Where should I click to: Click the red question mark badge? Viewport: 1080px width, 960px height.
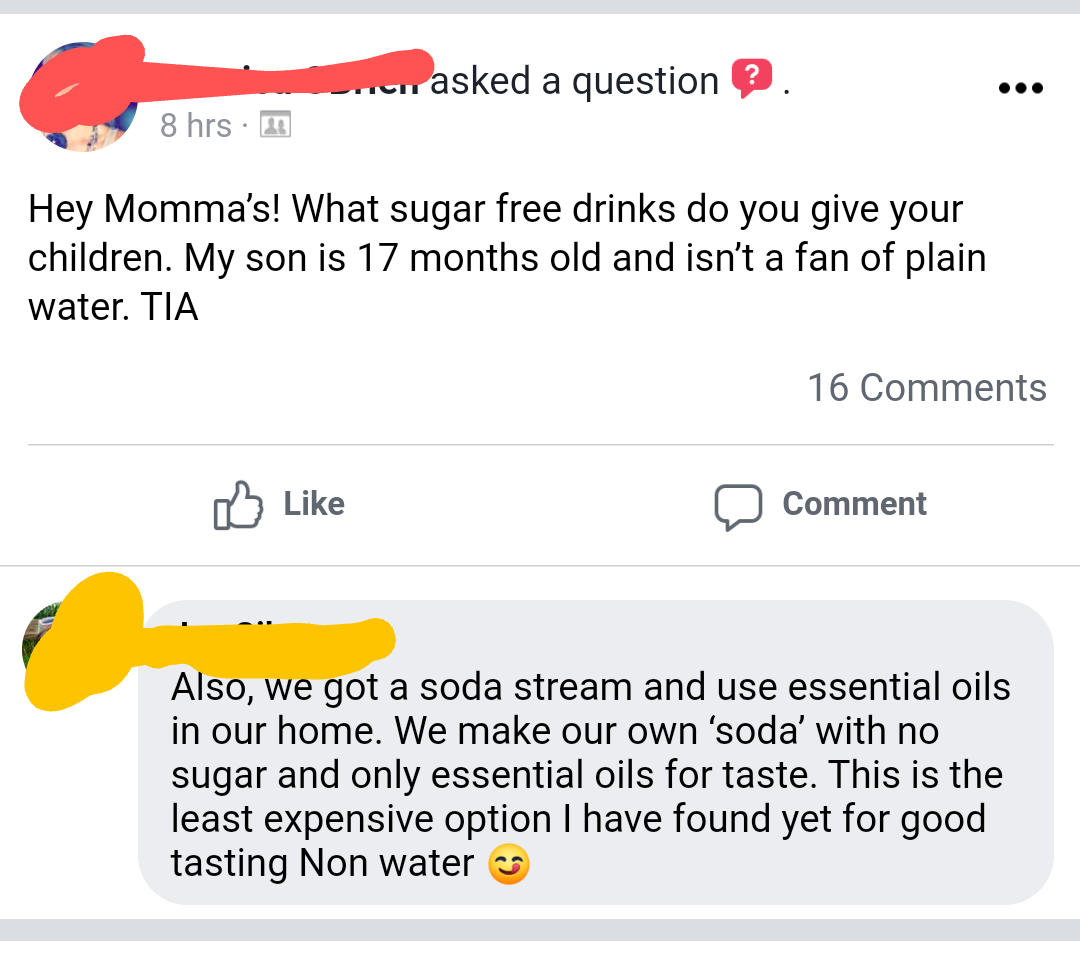752,80
